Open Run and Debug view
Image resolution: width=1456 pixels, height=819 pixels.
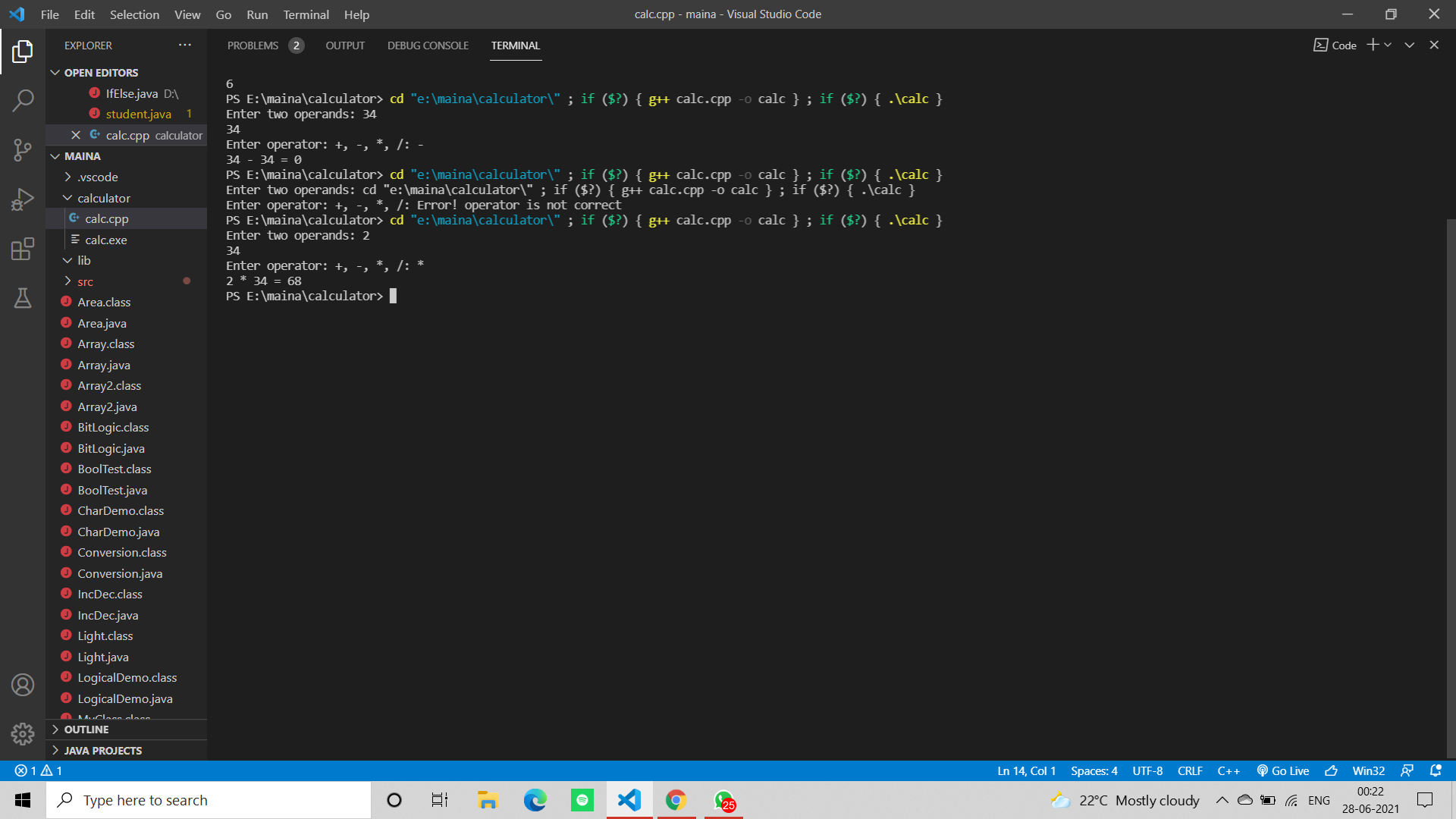coord(23,199)
